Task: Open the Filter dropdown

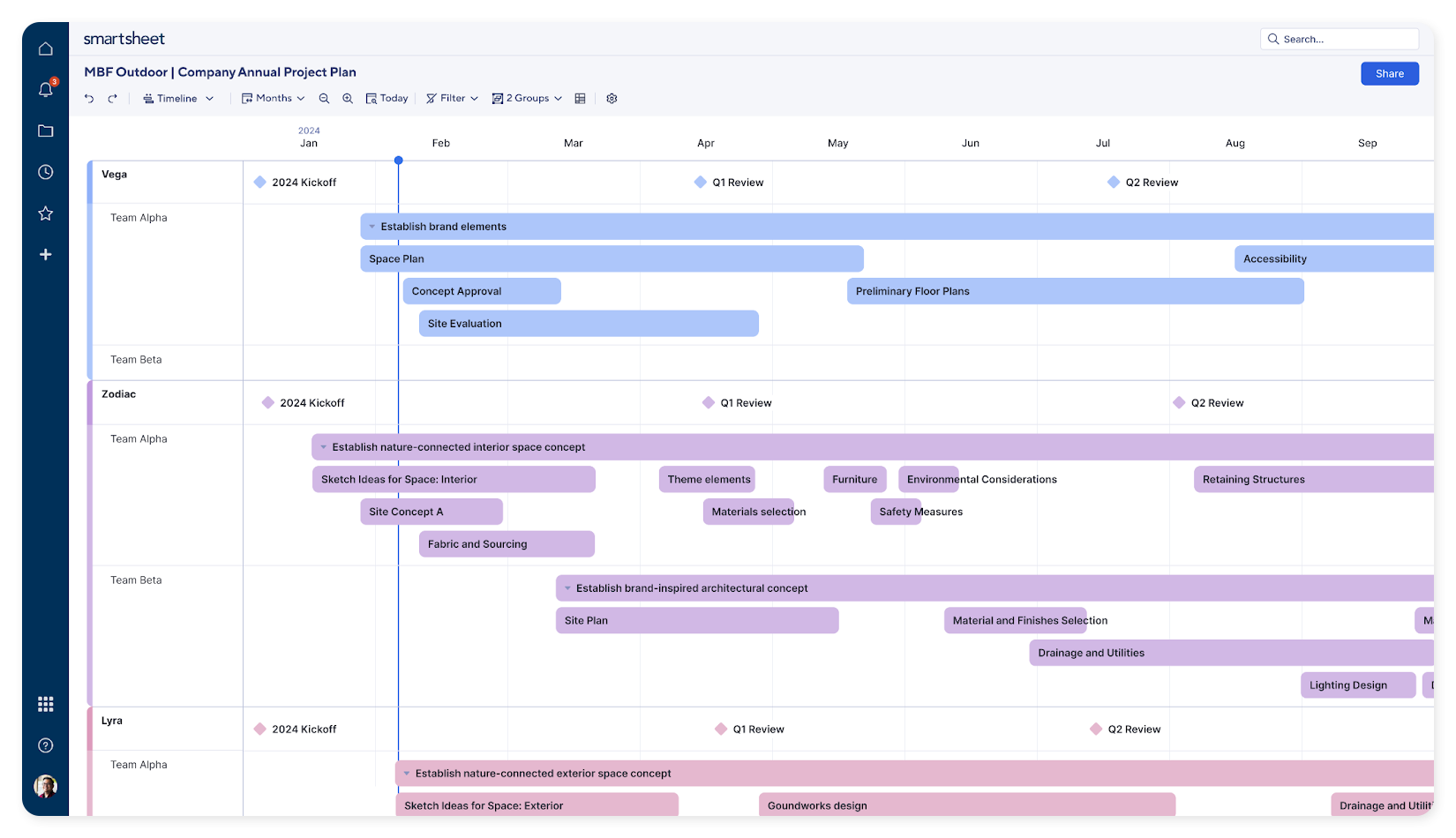Action: (x=452, y=98)
